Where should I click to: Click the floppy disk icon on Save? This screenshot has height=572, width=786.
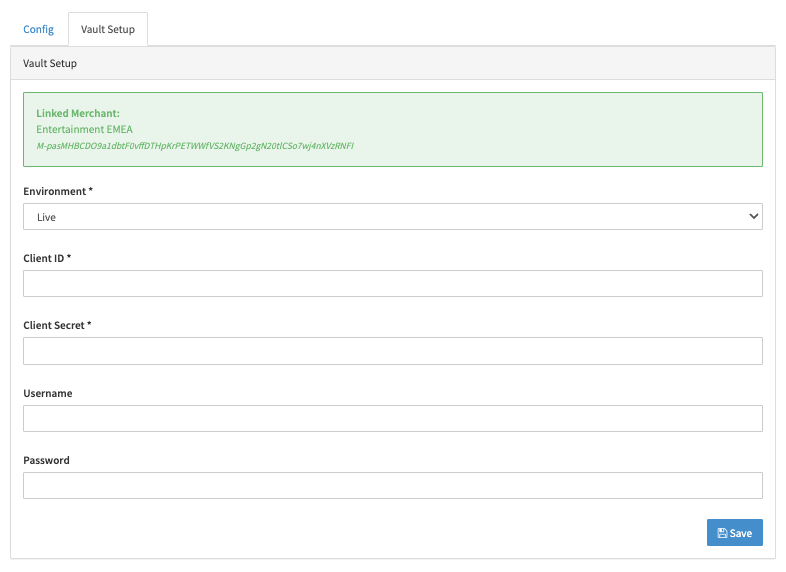pyautogui.click(x=722, y=533)
